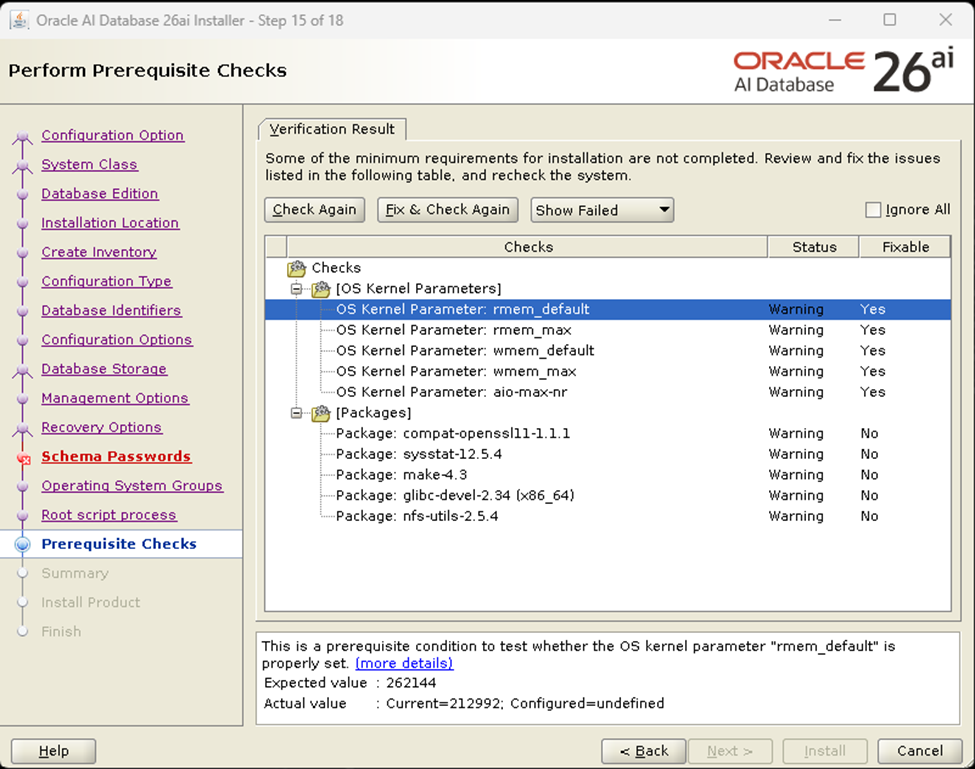Go to Recovery Options step
This screenshot has height=769, width=975.
coord(101,427)
